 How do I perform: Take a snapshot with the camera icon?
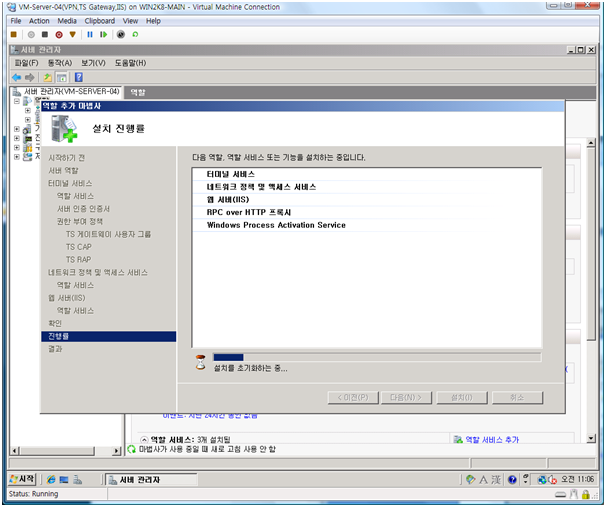point(121,34)
